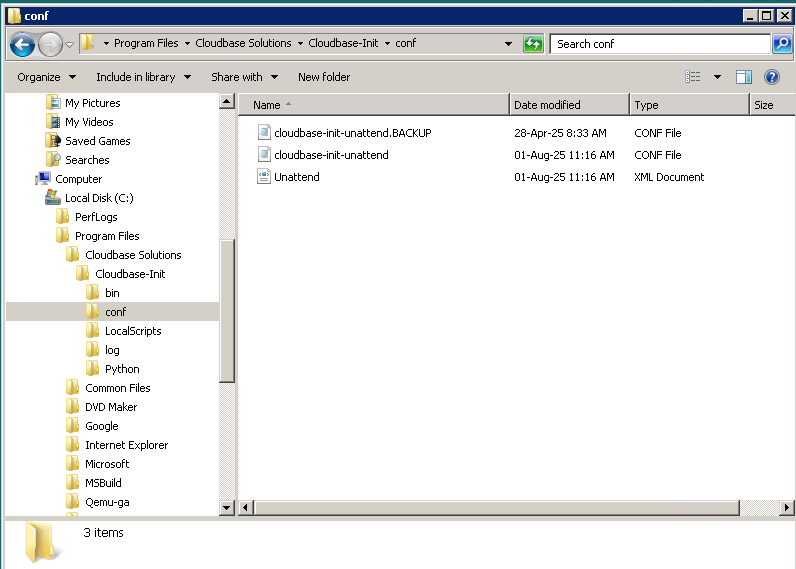The width and height of the screenshot is (796, 569).
Task: Select the cloudbase-init-unattend.BACKUP file
Action: tap(352, 133)
